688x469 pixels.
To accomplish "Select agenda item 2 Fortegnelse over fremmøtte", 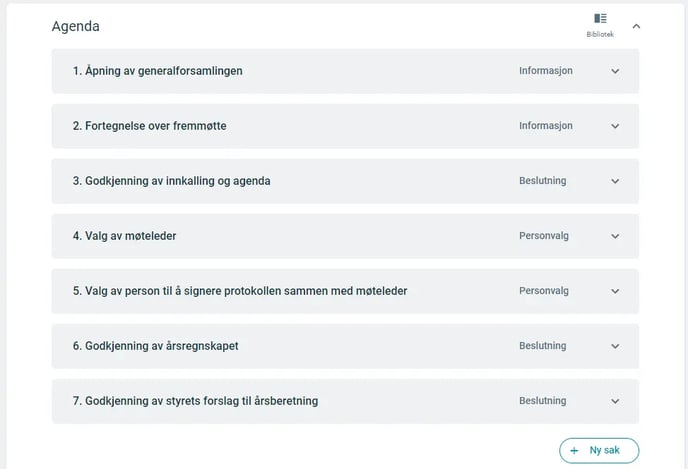I will (345, 126).
